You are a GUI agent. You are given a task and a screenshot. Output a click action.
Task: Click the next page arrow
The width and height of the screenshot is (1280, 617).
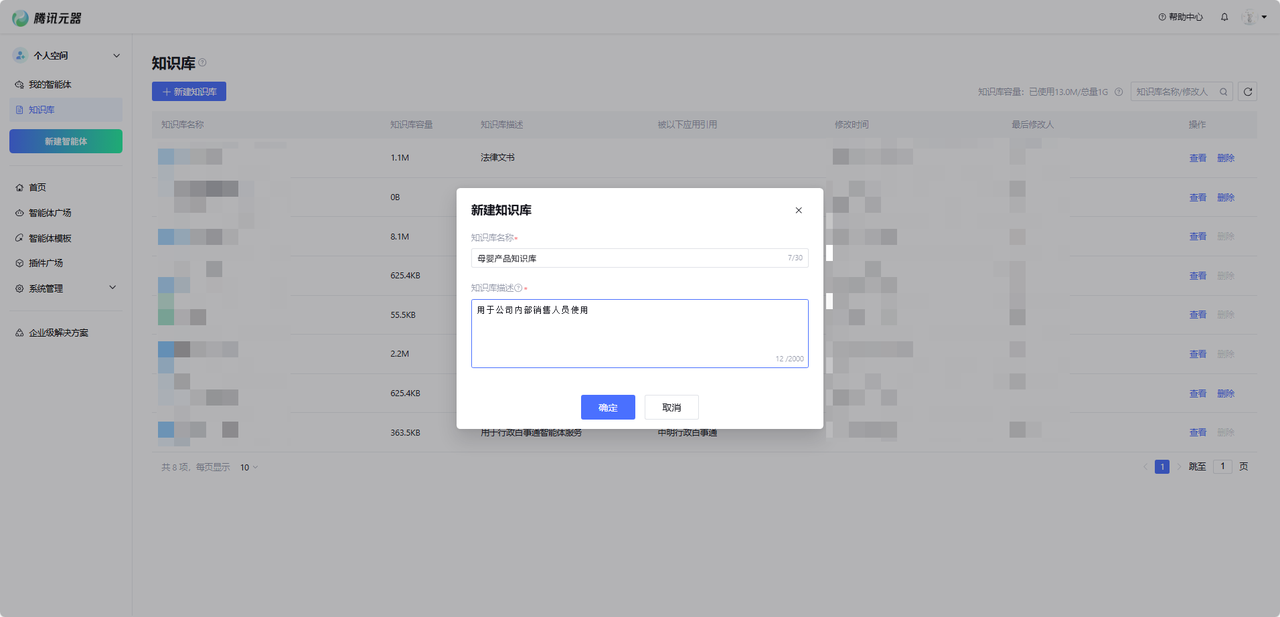[x=1179, y=467]
